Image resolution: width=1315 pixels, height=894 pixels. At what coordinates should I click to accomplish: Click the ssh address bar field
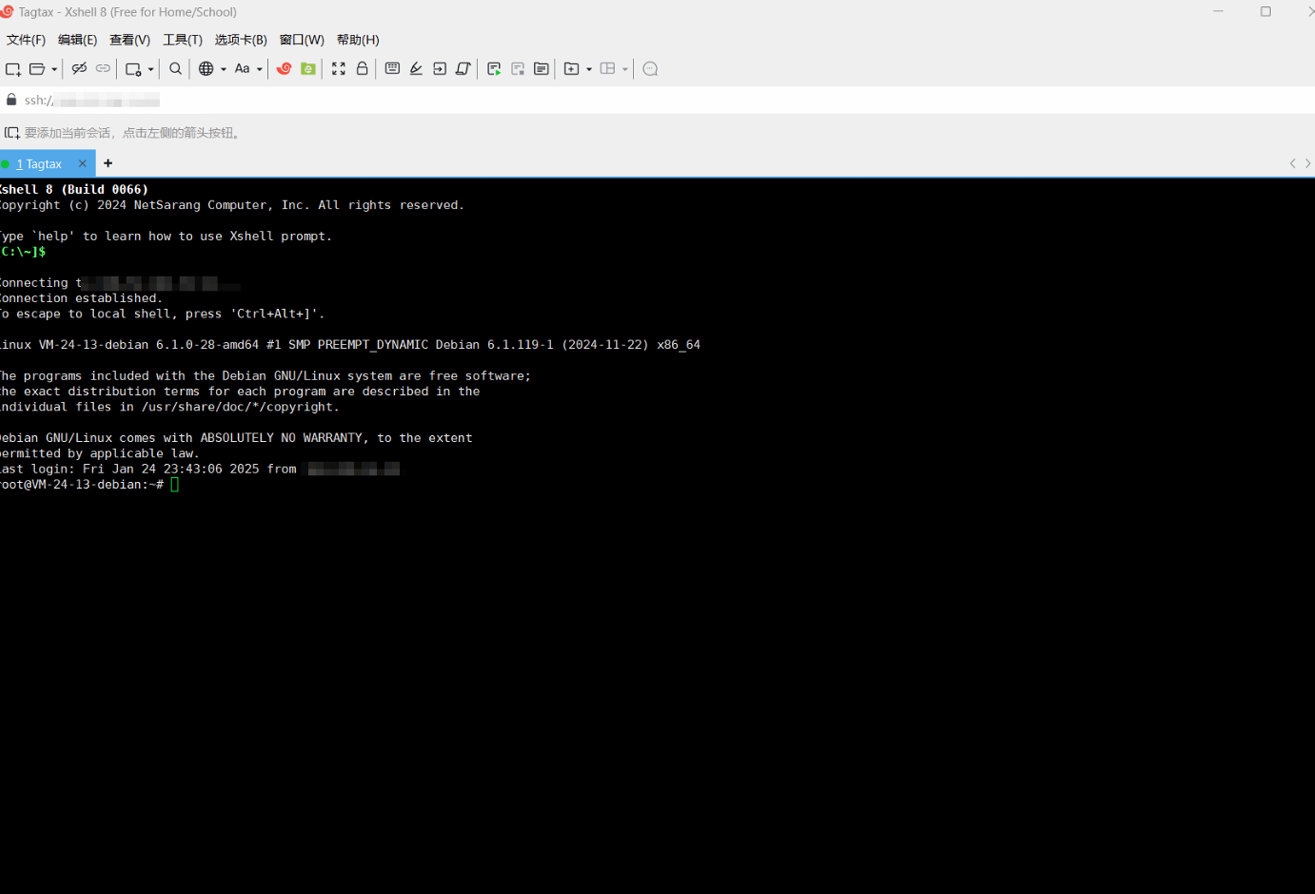(x=400, y=100)
